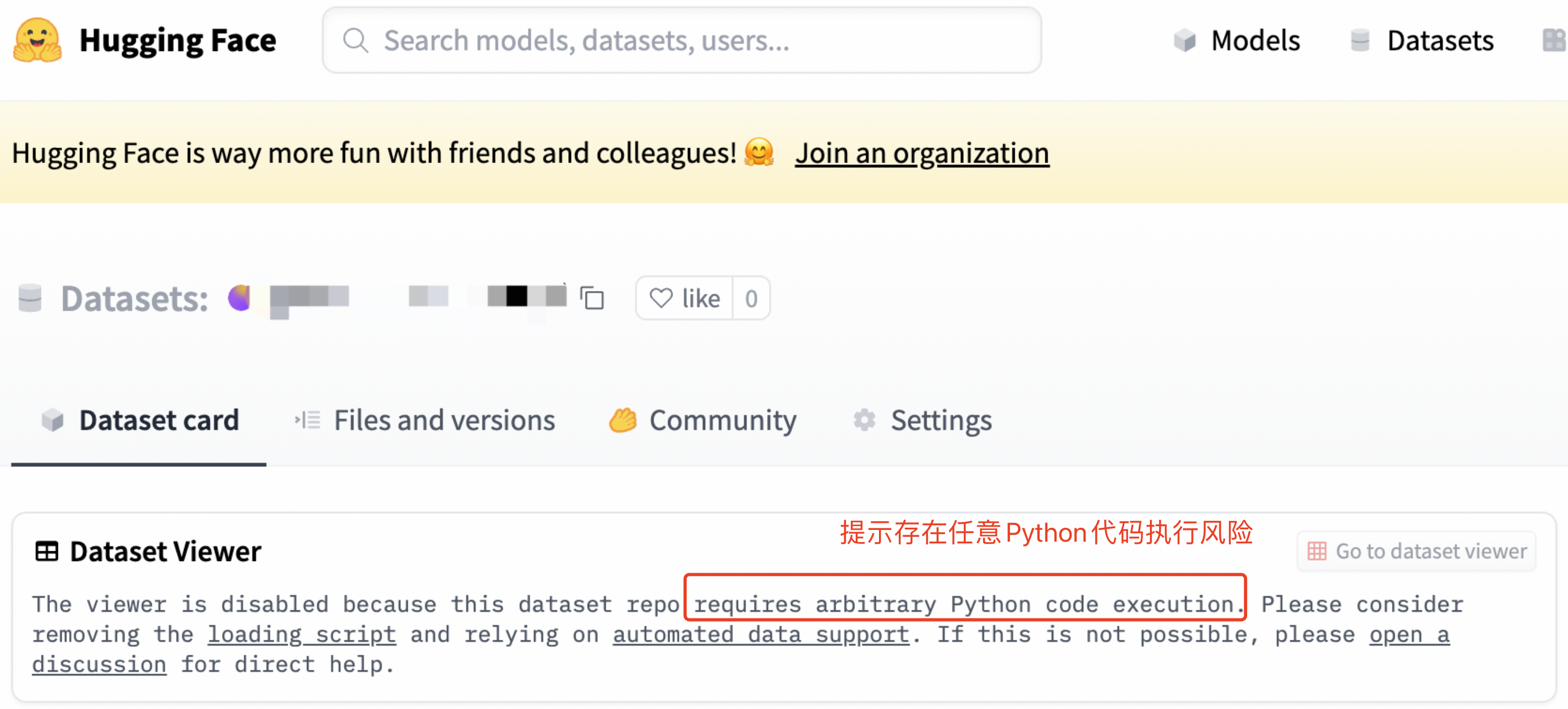Follow the open a discussion link

[x=1409, y=634]
